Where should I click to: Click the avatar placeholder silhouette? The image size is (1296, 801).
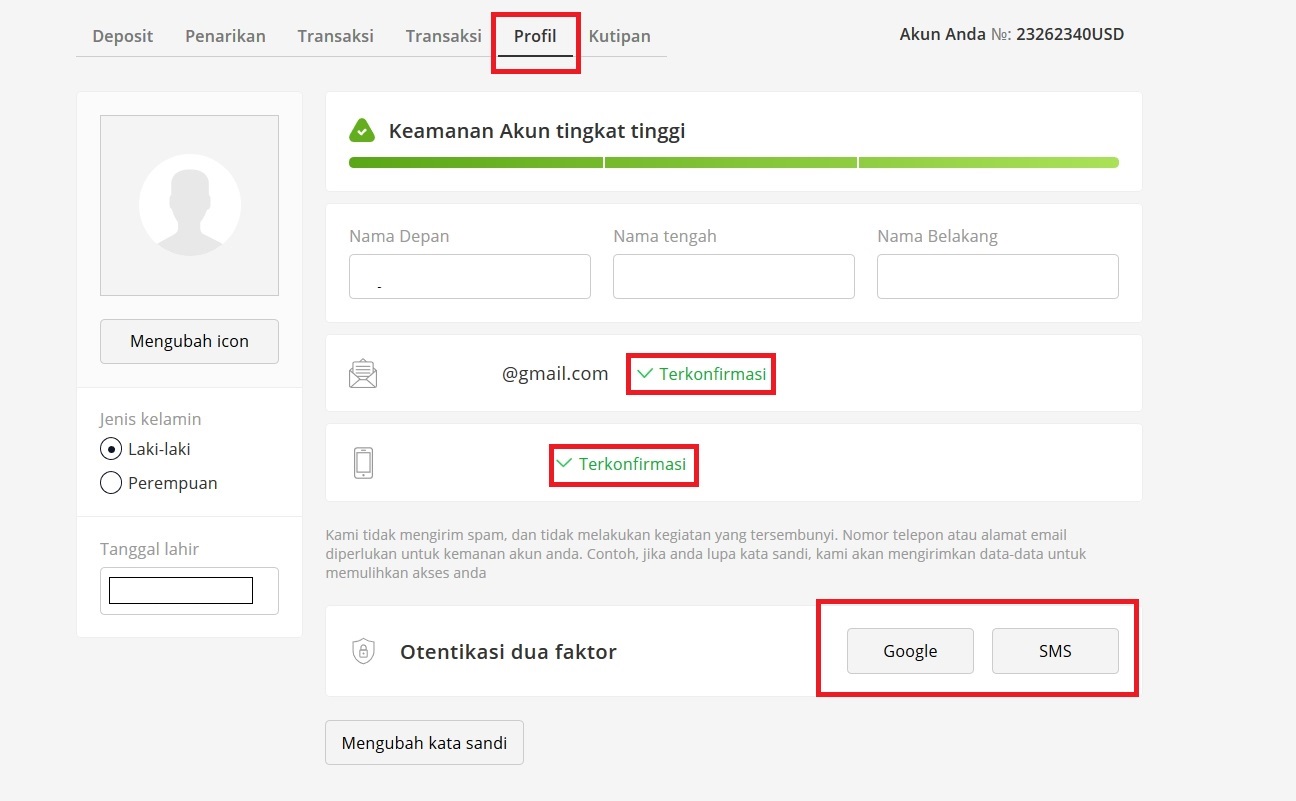click(x=189, y=204)
